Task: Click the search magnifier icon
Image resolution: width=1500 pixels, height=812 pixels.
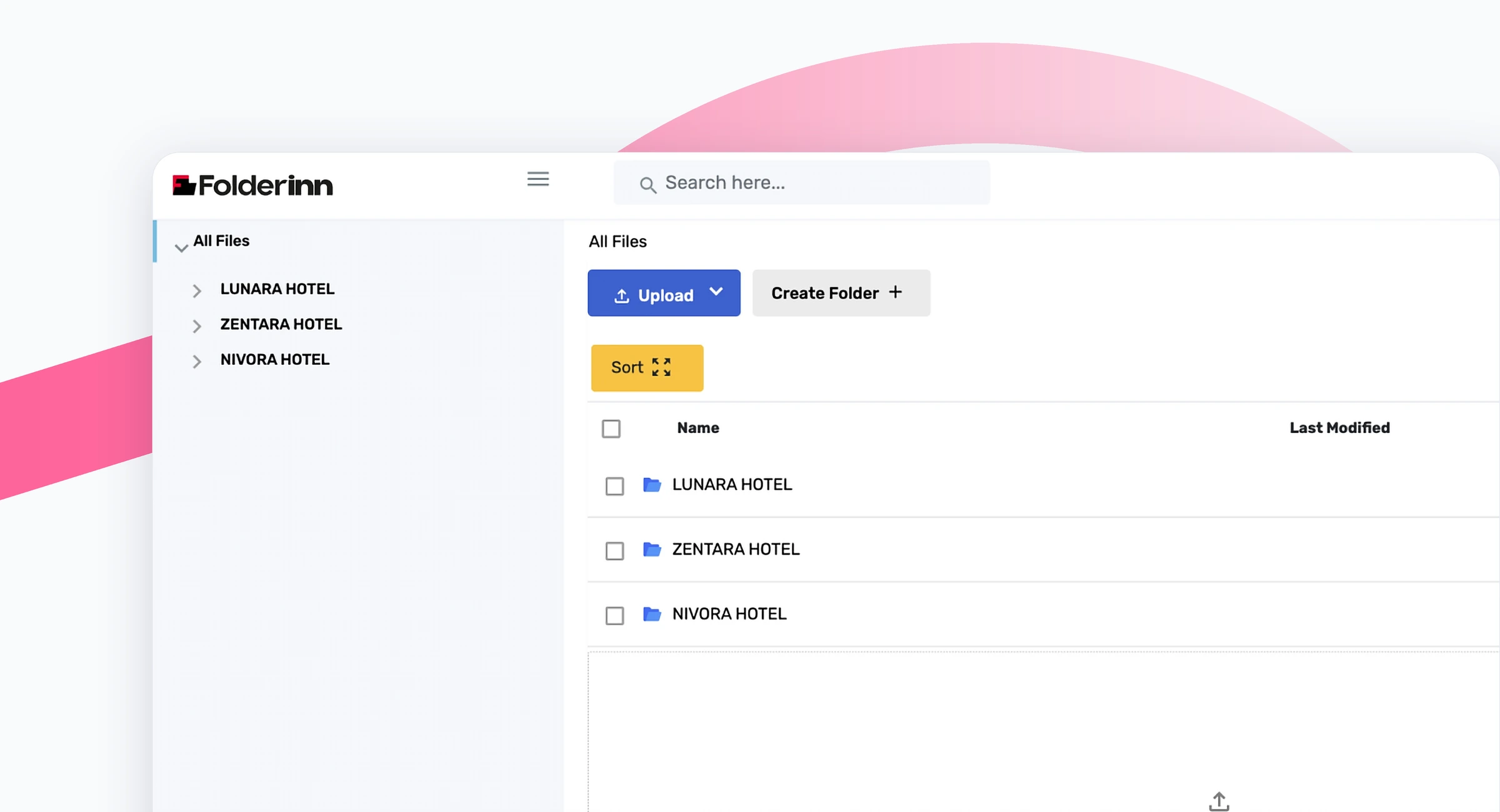Action: coord(647,185)
